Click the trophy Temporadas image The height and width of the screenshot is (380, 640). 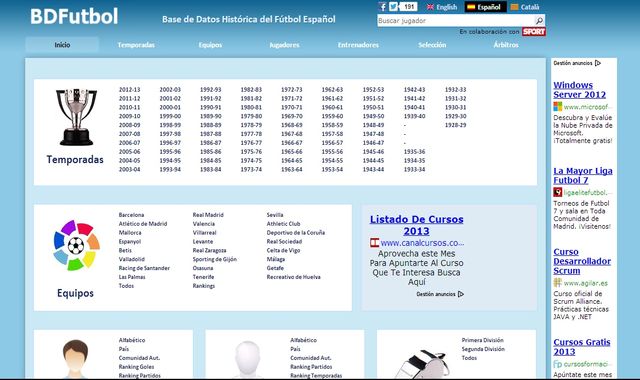tap(76, 117)
